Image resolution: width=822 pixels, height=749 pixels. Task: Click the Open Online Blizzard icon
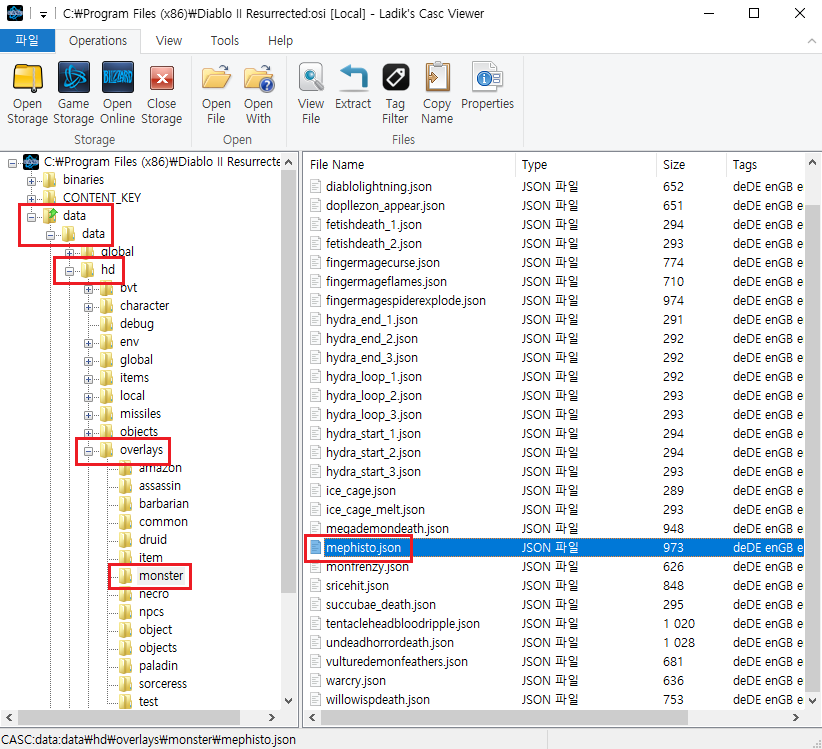coord(117,78)
